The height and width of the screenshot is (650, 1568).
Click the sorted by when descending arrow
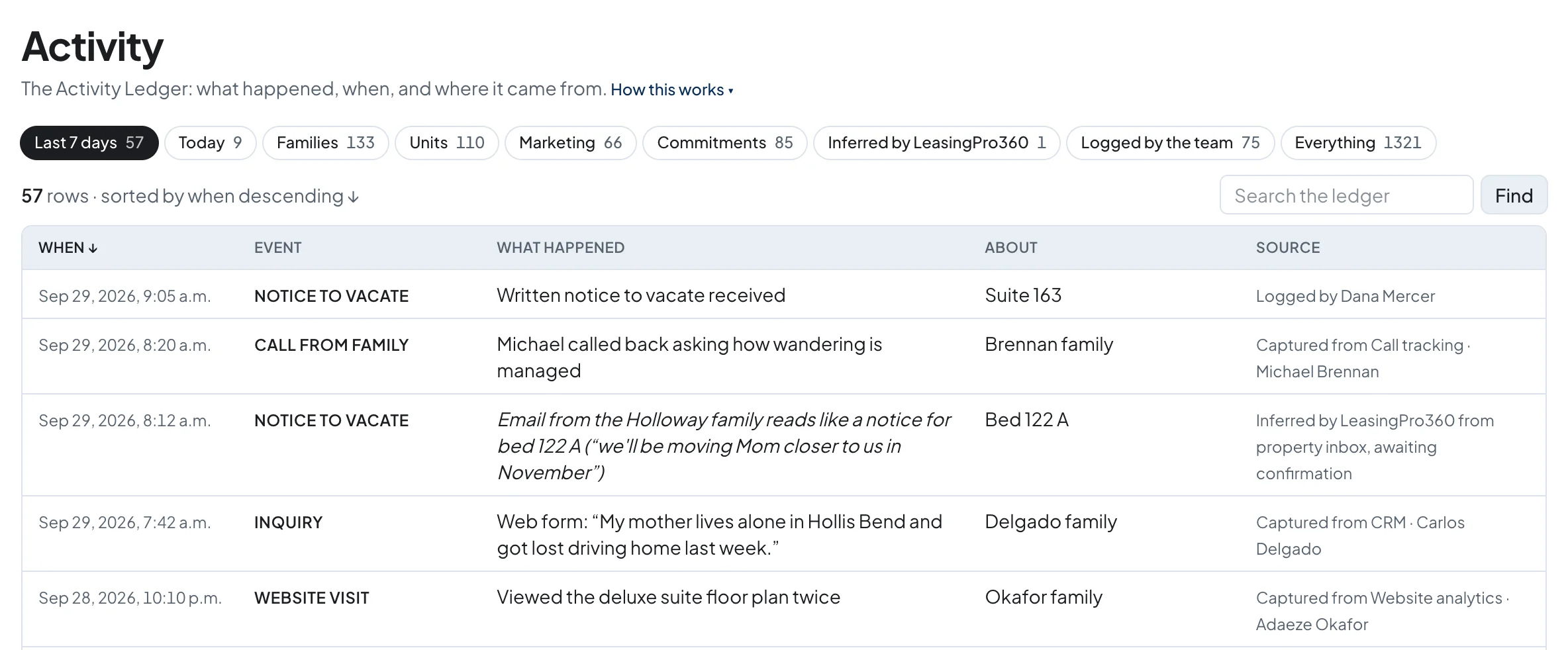(354, 197)
